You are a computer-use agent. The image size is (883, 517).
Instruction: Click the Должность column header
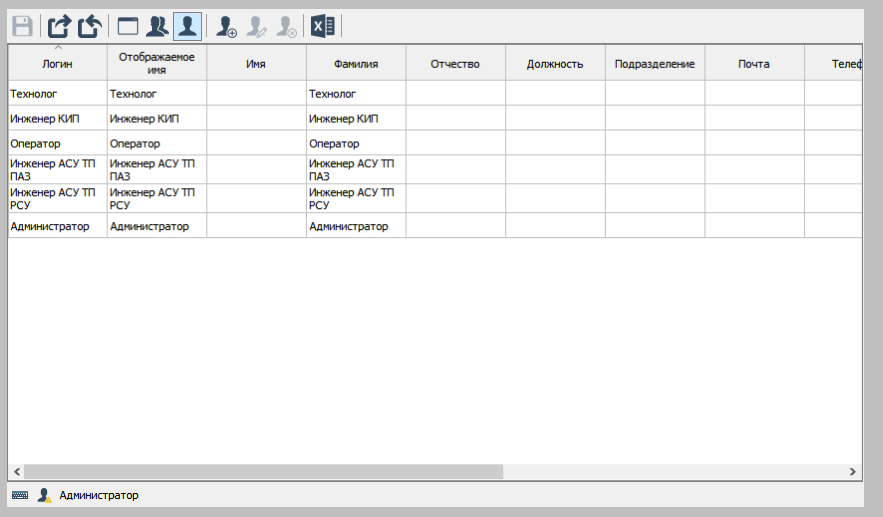point(555,64)
